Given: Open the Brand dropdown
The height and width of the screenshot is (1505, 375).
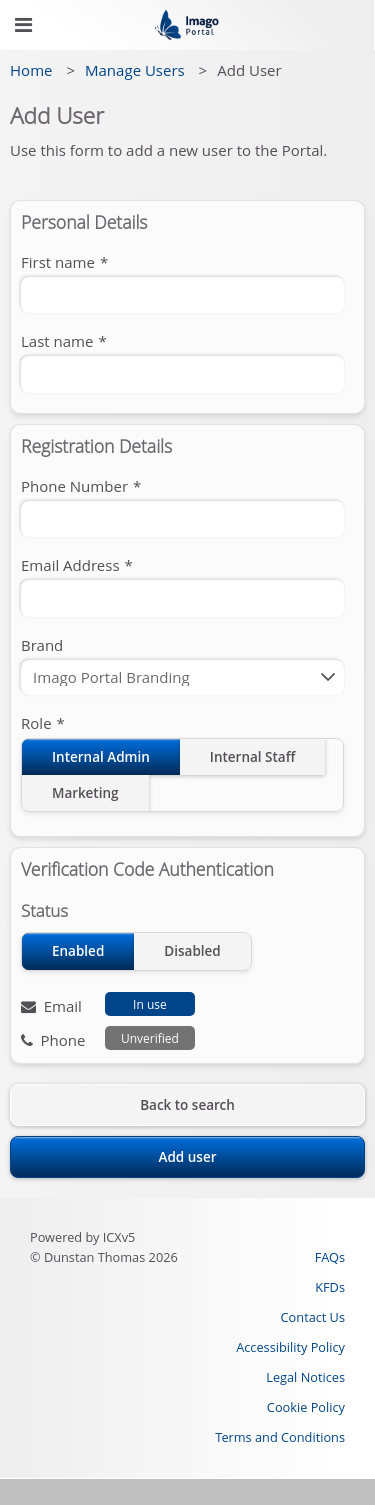Looking at the screenshot, I should 183,677.
